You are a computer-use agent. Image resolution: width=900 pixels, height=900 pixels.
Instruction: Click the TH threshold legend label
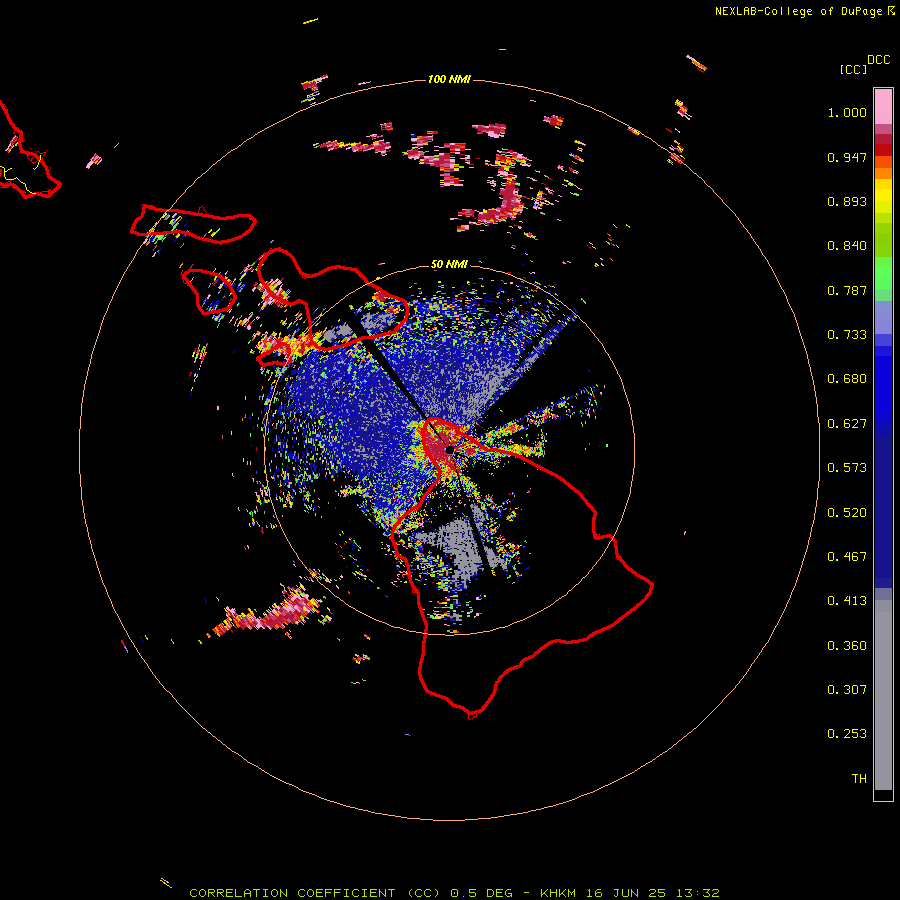(x=859, y=779)
